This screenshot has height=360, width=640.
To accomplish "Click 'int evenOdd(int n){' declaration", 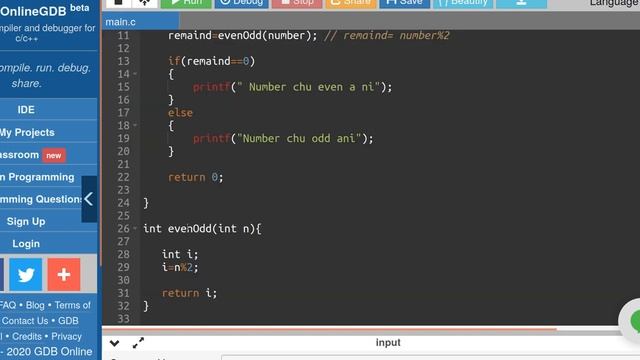I will [x=202, y=229].
